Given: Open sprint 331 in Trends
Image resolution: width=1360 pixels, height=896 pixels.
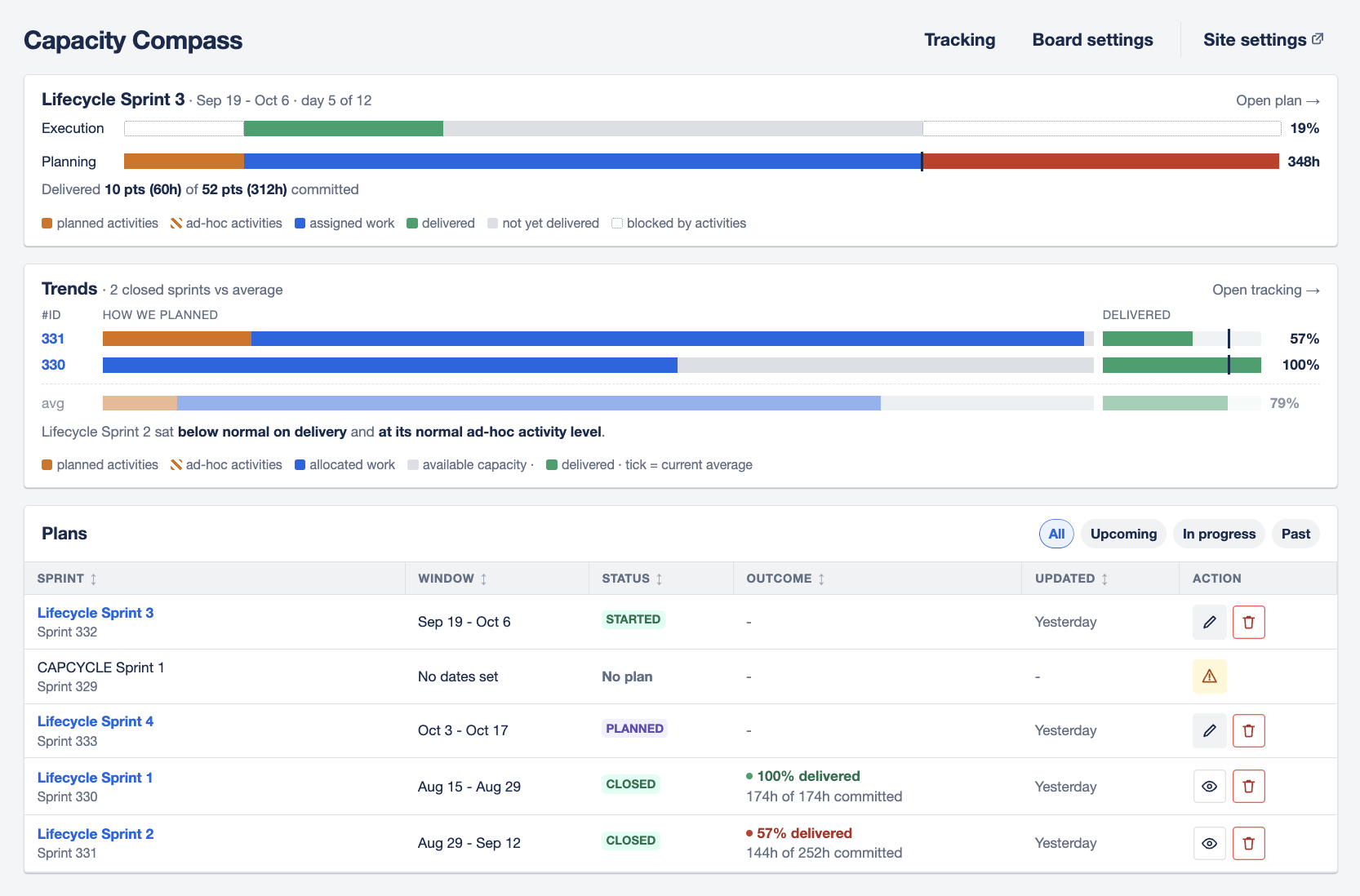Looking at the screenshot, I should click(x=53, y=339).
